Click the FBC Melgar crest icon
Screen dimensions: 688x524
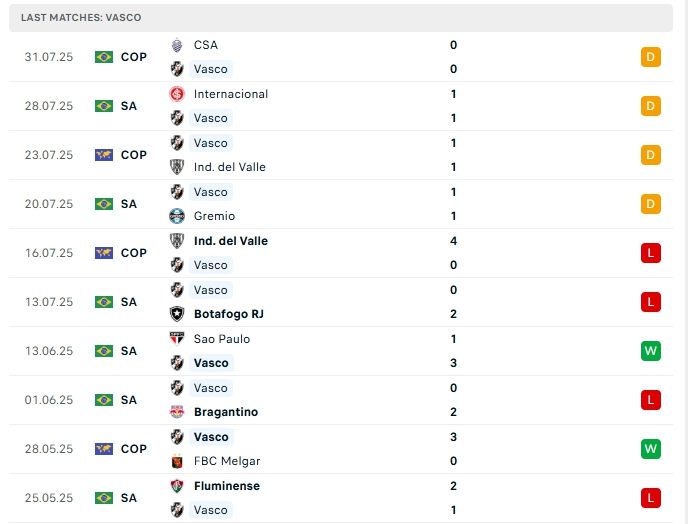(x=177, y=461)
